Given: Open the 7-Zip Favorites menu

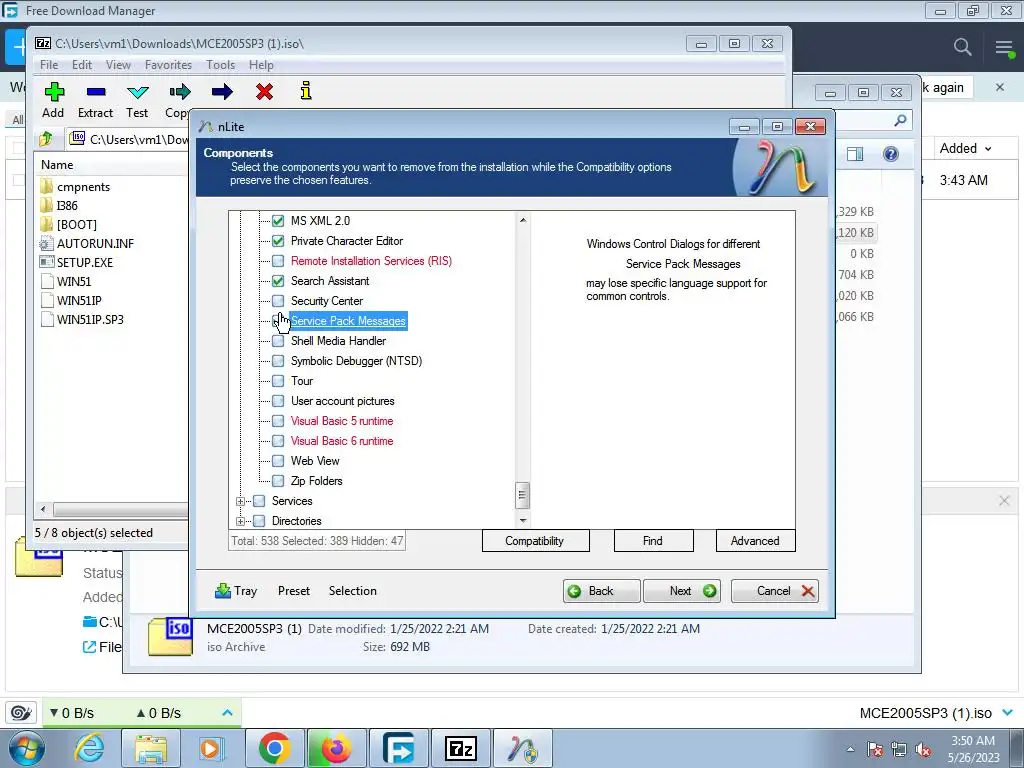Looking at the screenshot, I should pos(168,65).
